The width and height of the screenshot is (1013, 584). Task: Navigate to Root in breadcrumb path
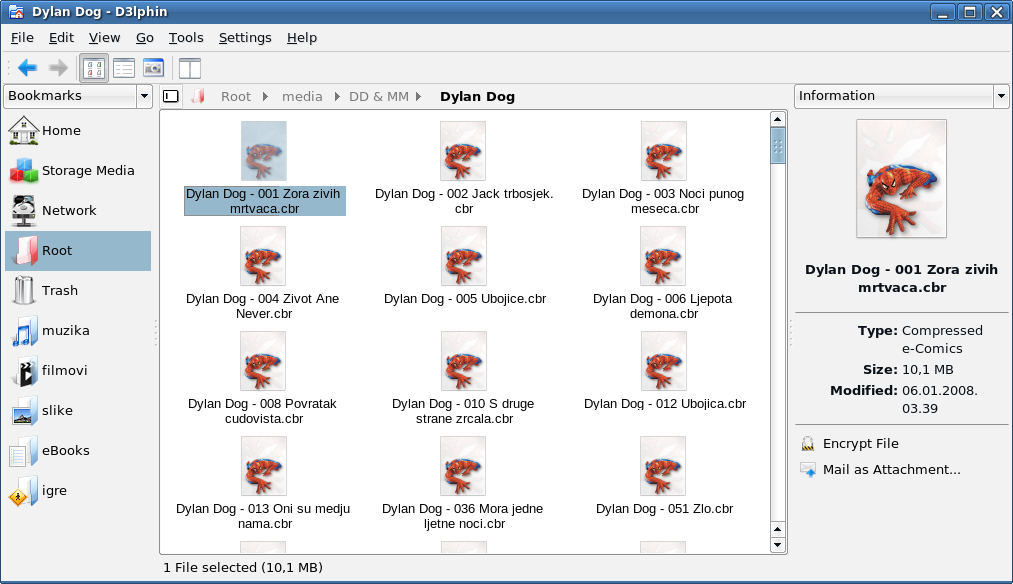tap(236, 96)
